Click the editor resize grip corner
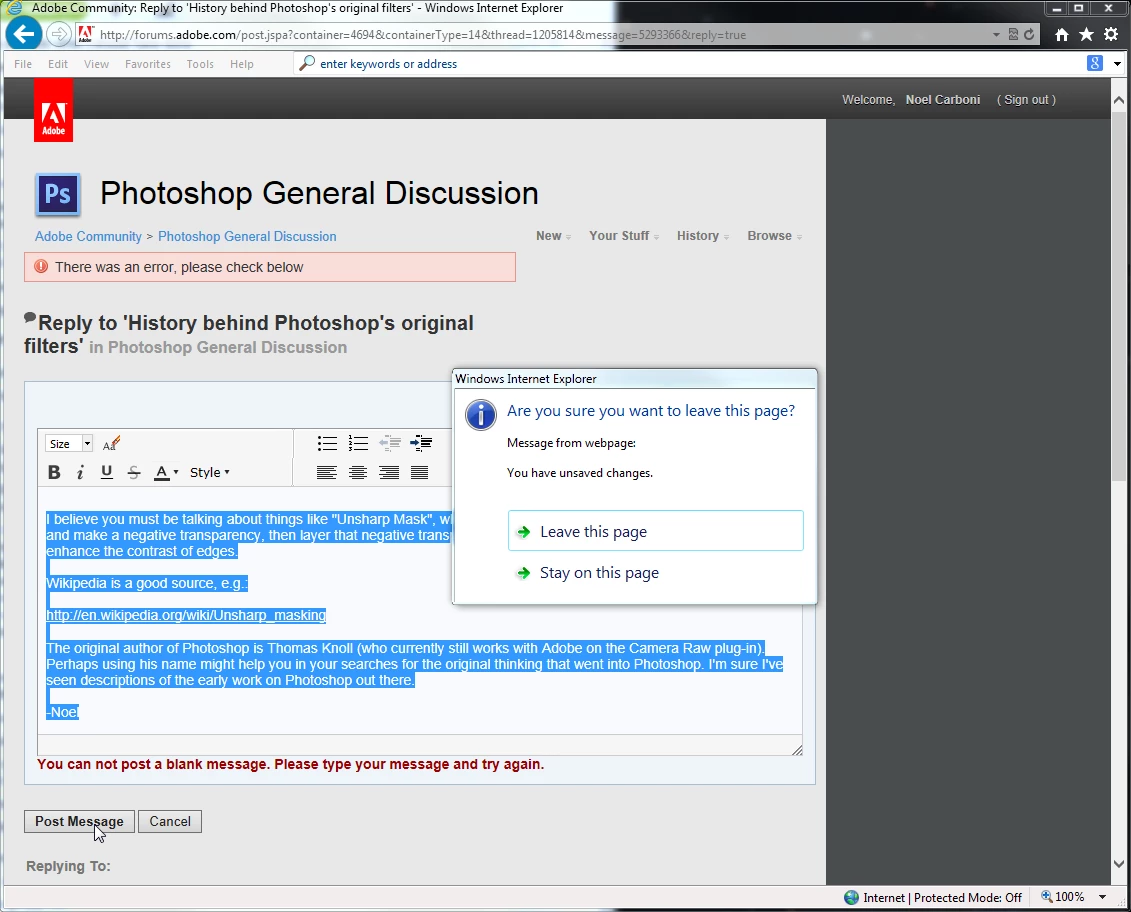This screenshot has height=912, width=1131. click(x=796, y=750)
